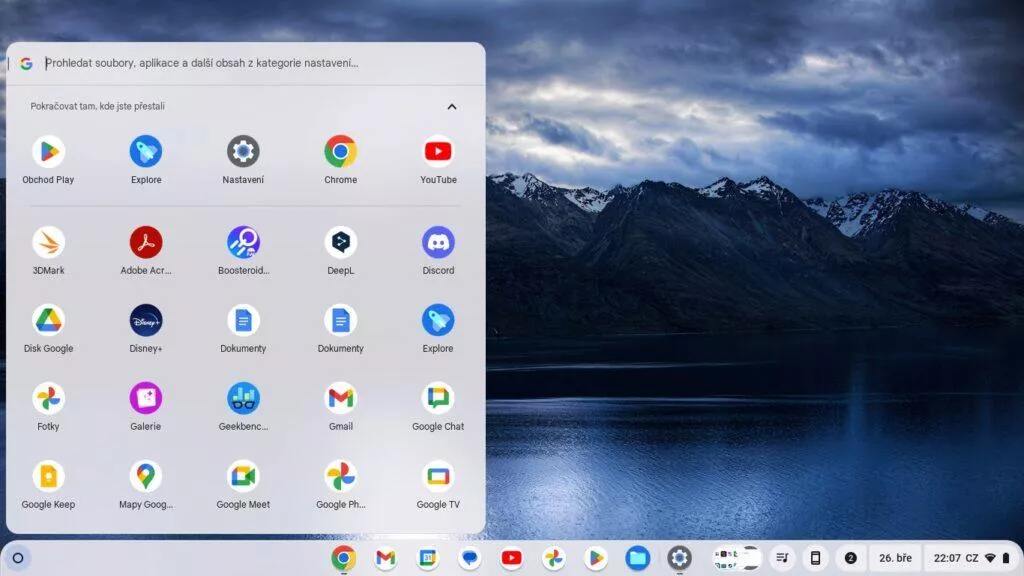1024x576 pixels.
Task: Open quick settings at 22:07 clock
Action: coord(947,558)
